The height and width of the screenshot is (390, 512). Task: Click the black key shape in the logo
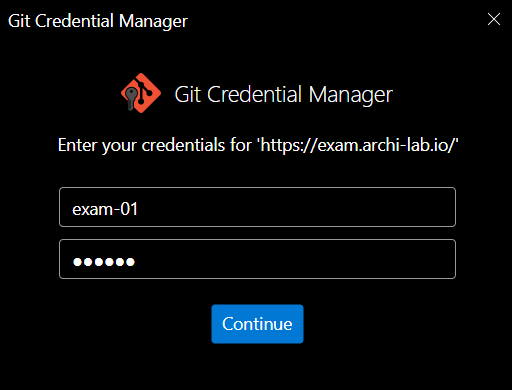[131, 98]
